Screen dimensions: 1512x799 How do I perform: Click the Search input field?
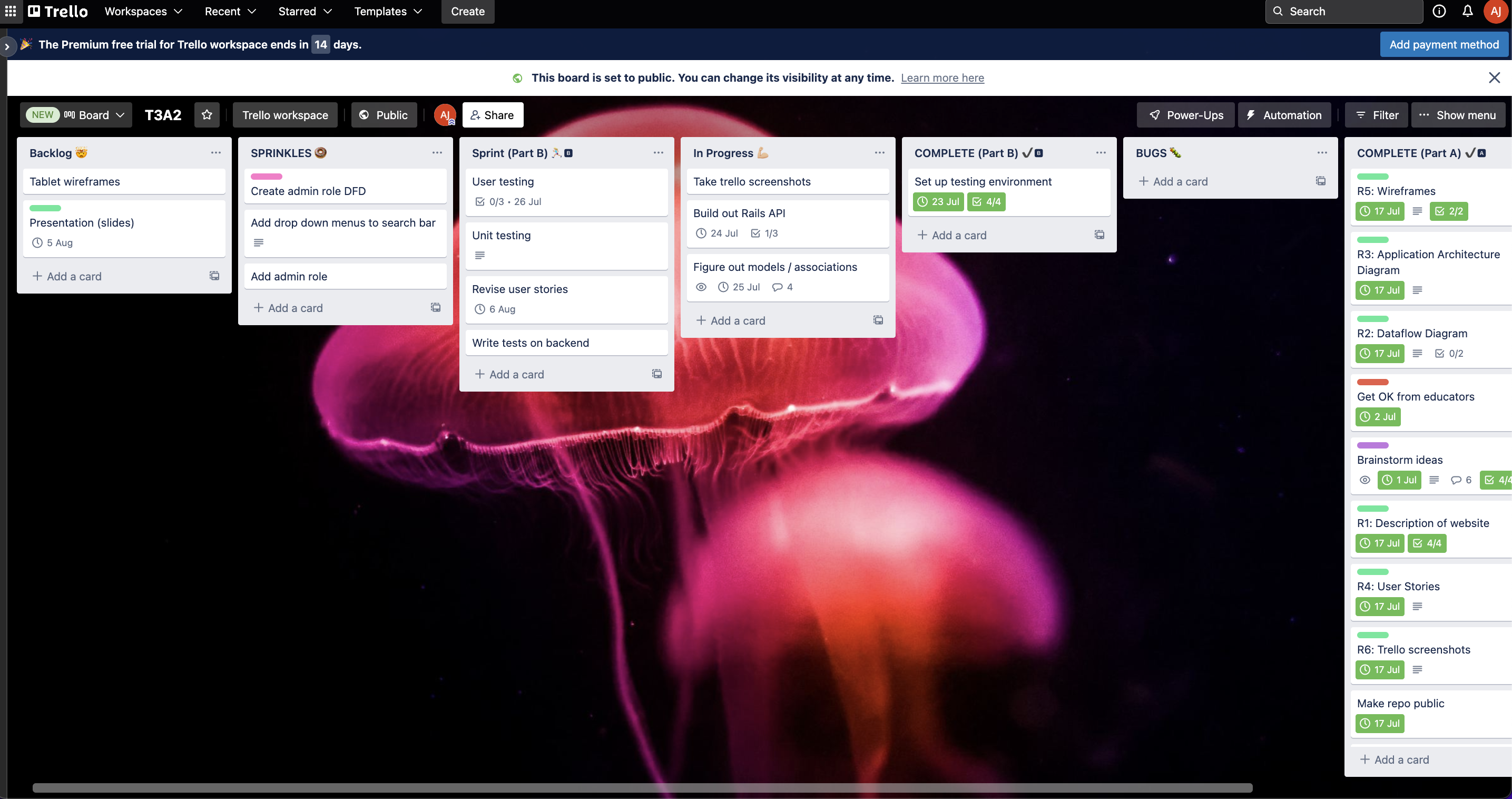1343,11
